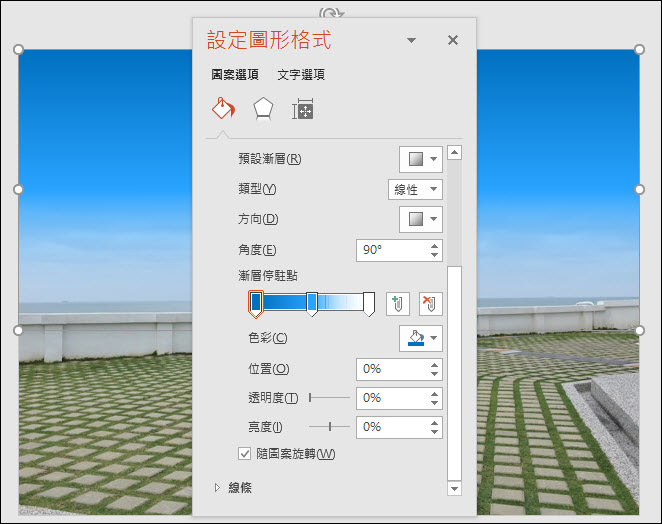Click the 亮度 0% input field
Screen dimensions: 662x524
pos(392,427)
